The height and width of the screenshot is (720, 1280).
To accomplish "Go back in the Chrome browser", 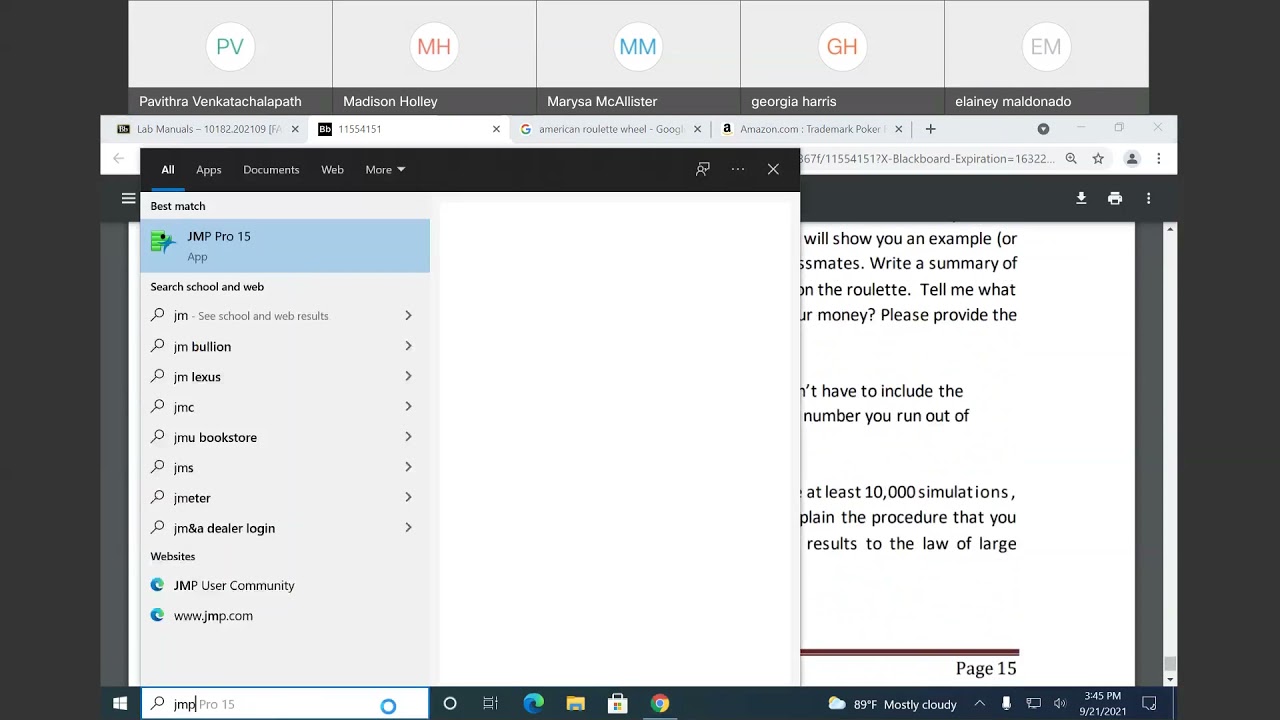I will point(119,158).
